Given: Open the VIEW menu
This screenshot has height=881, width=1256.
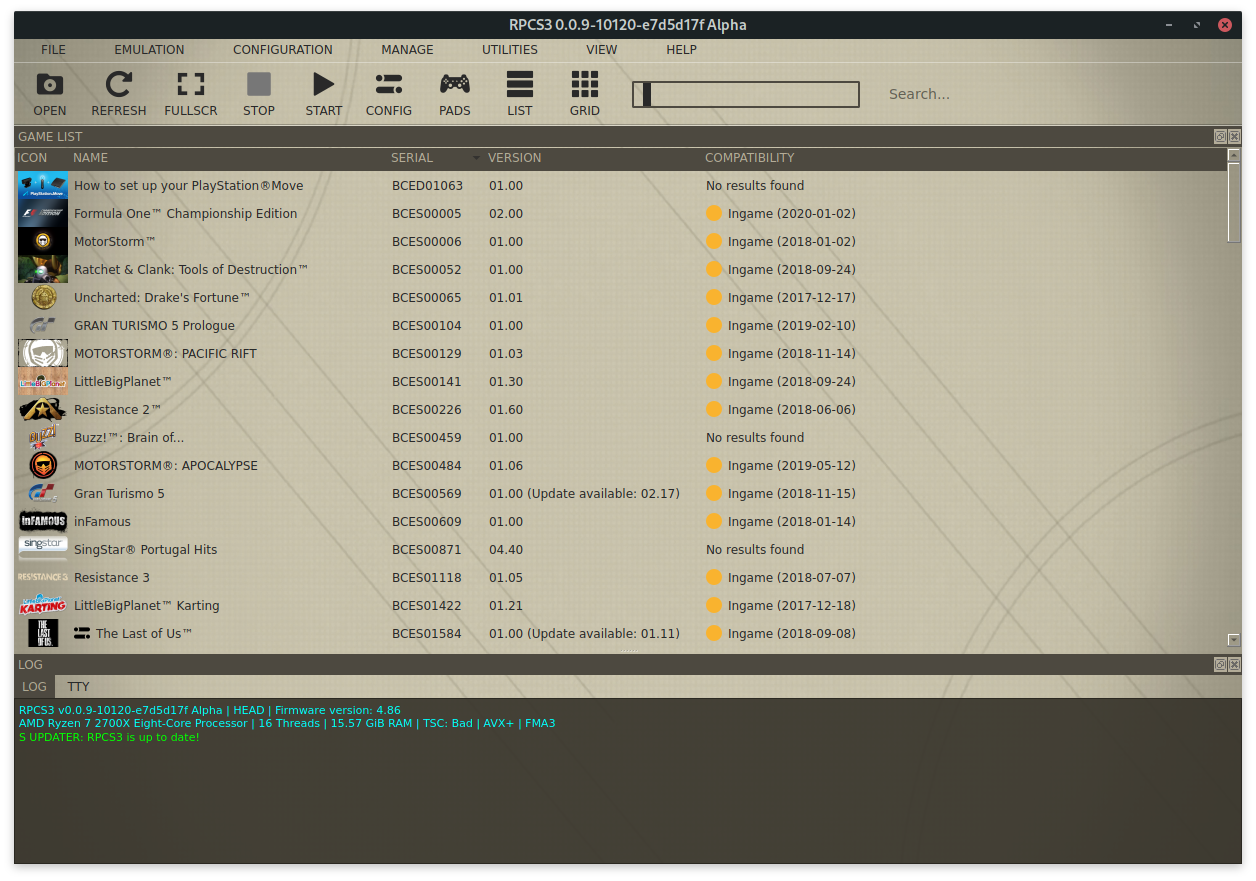Looking at the screenshot, I should point(602,50).
